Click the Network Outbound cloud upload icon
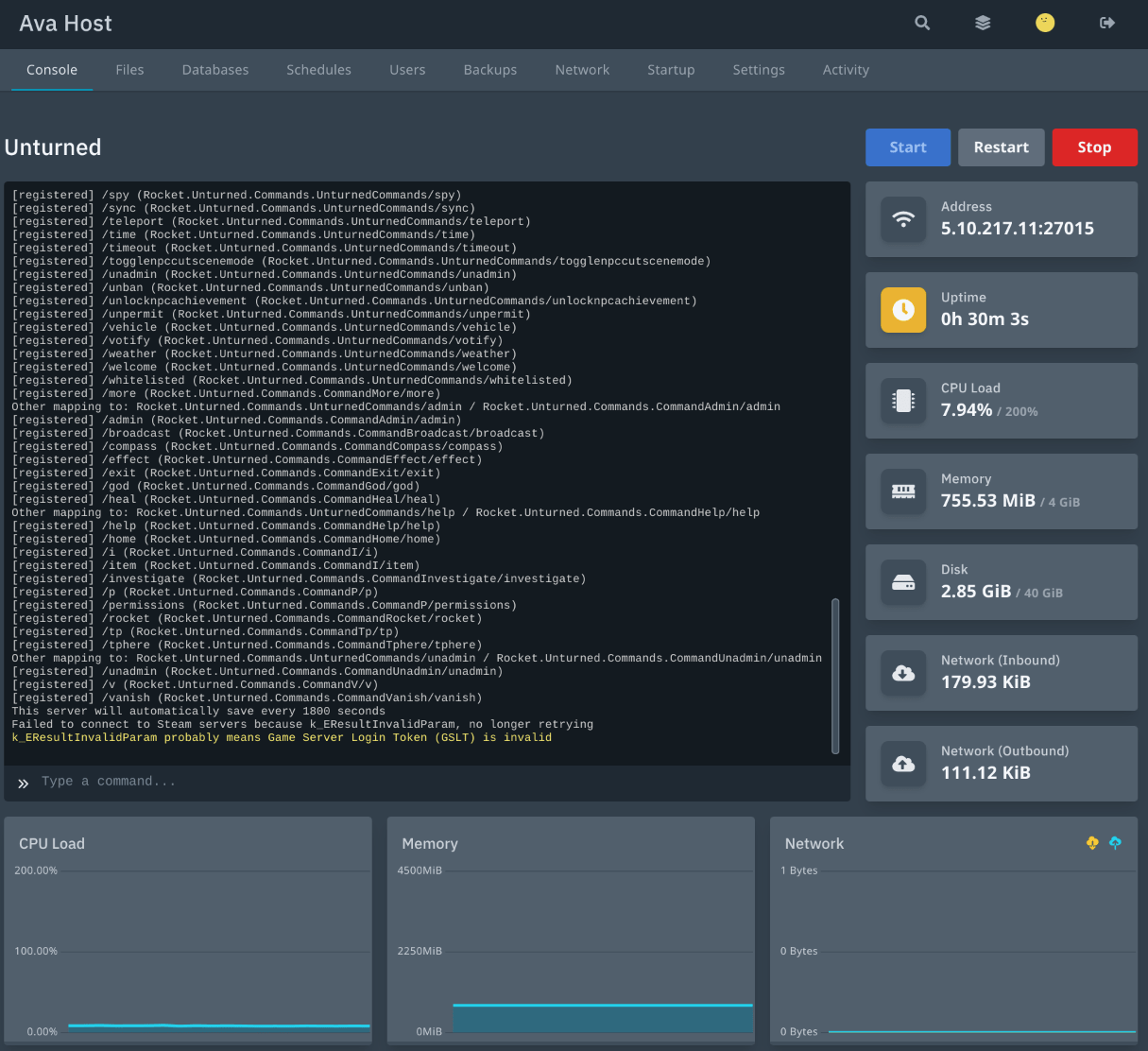 pos(903,764)
